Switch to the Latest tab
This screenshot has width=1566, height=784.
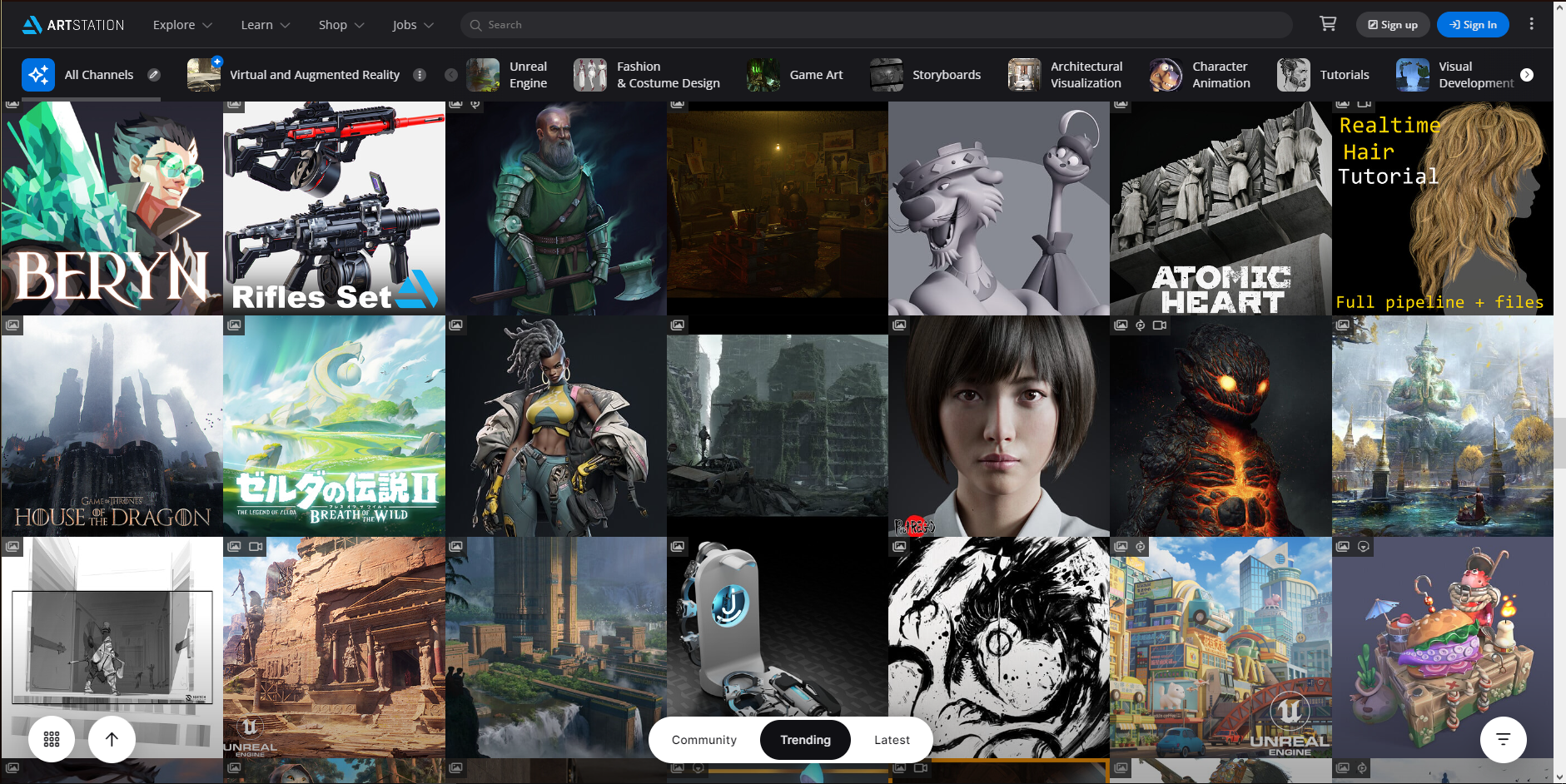[x=892, y=740]
